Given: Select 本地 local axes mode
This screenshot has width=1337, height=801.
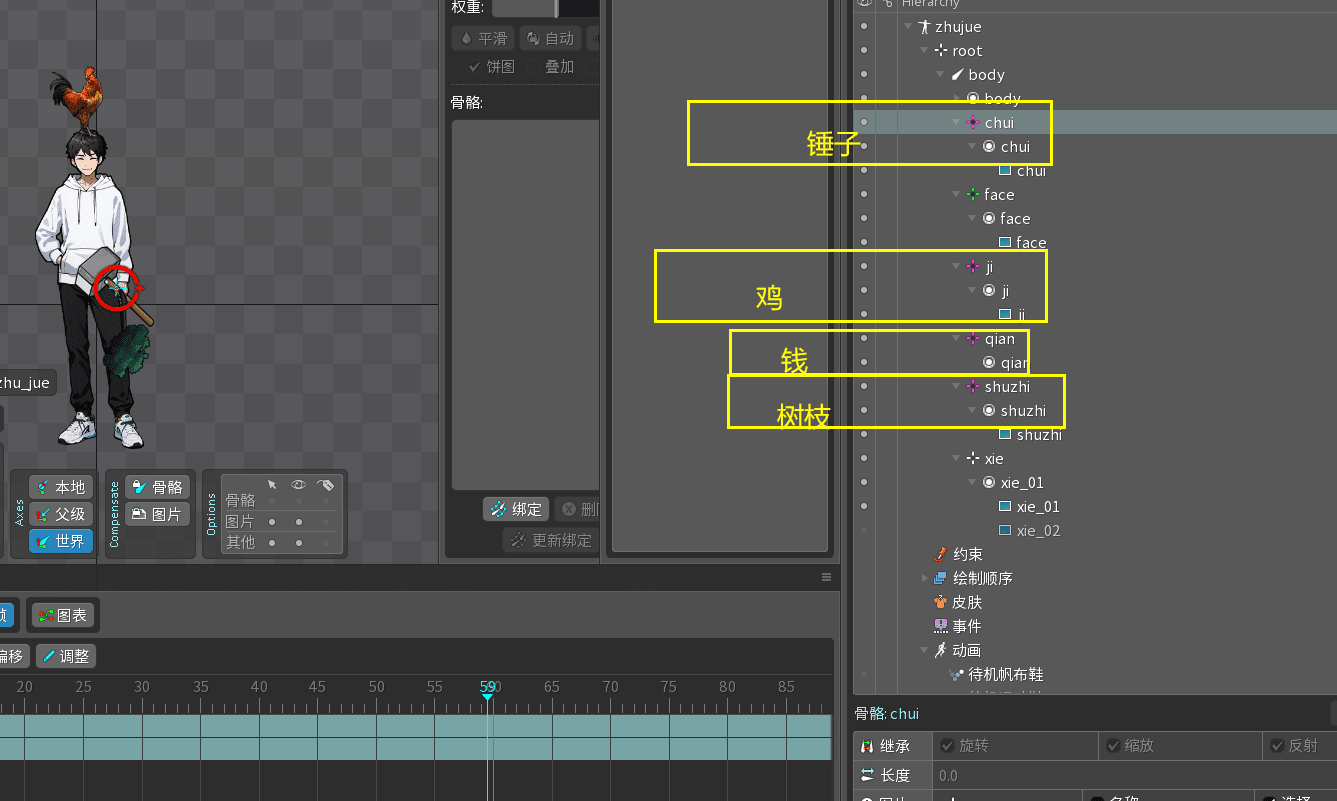Looking at the screenshot, I should pyautogui.click(x=60, y=487).
